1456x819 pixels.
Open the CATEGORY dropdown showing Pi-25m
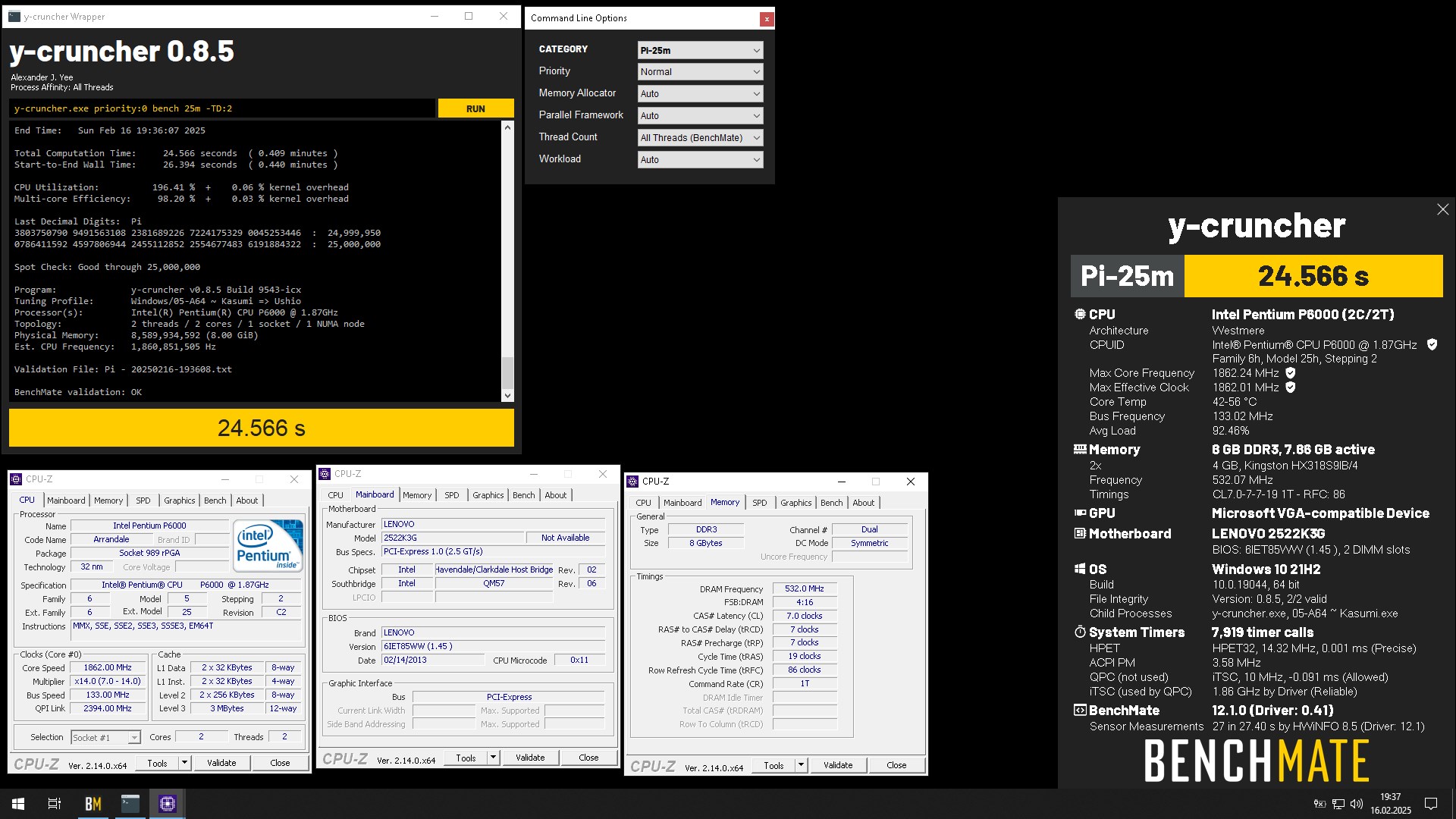[700, 50]
